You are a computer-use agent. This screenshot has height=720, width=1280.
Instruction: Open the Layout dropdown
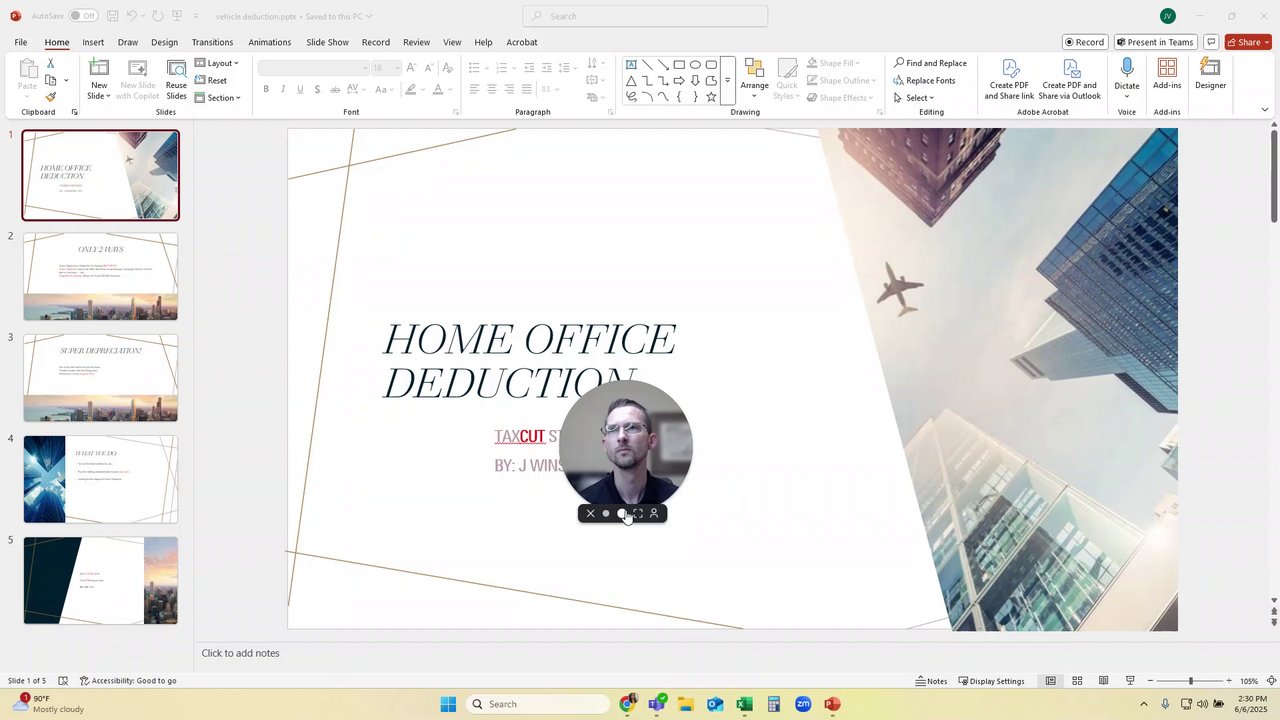(217, 63)
